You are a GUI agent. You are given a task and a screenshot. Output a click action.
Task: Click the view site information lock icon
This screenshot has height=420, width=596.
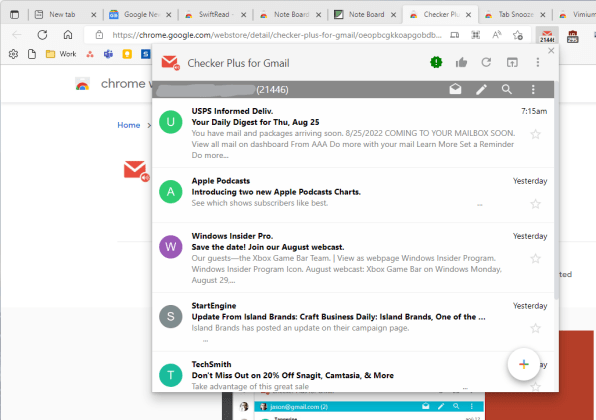(x=99, y=35)
